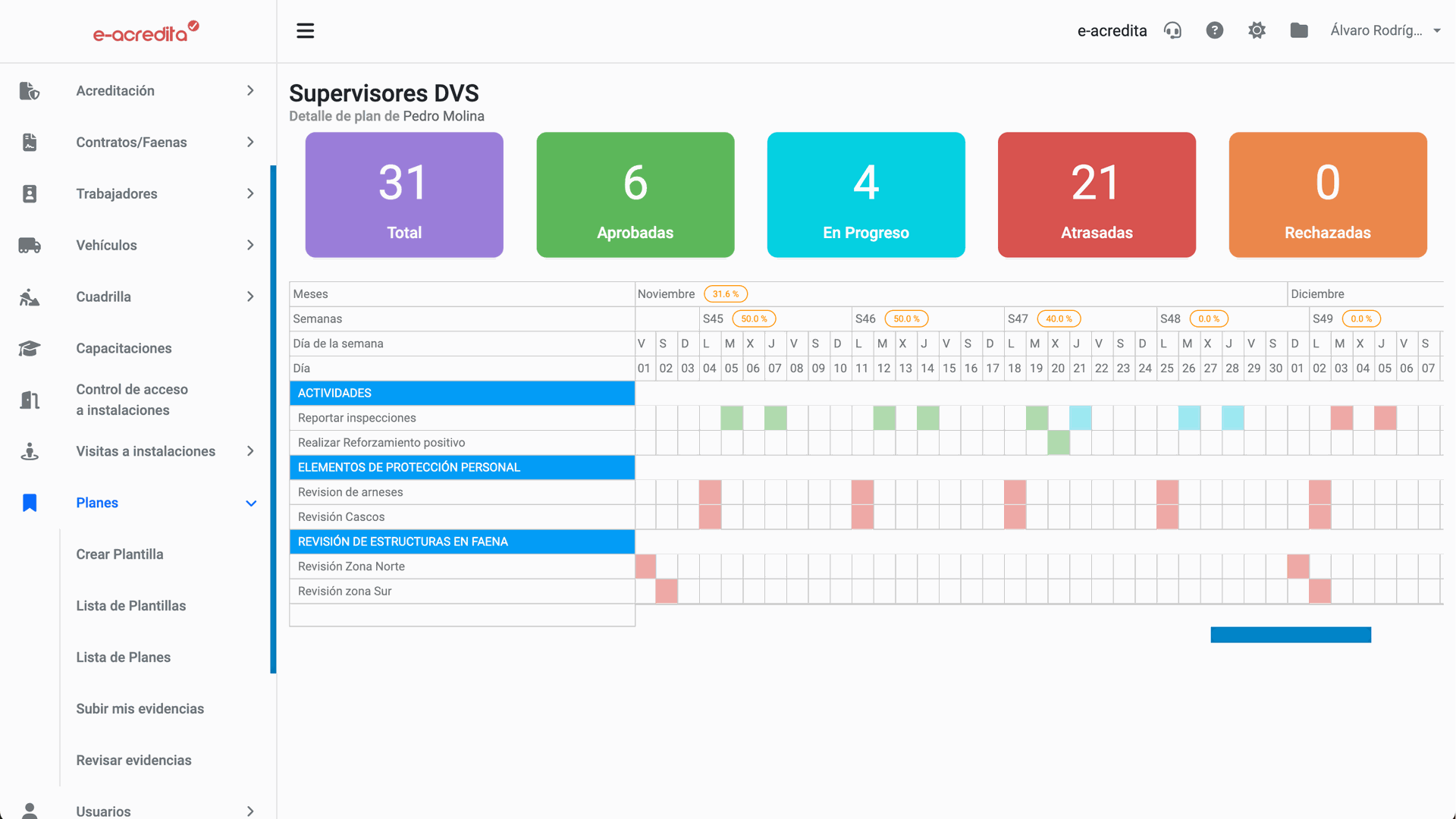
Task: Click the red Atrasadas summary card
Action: 1097,195
